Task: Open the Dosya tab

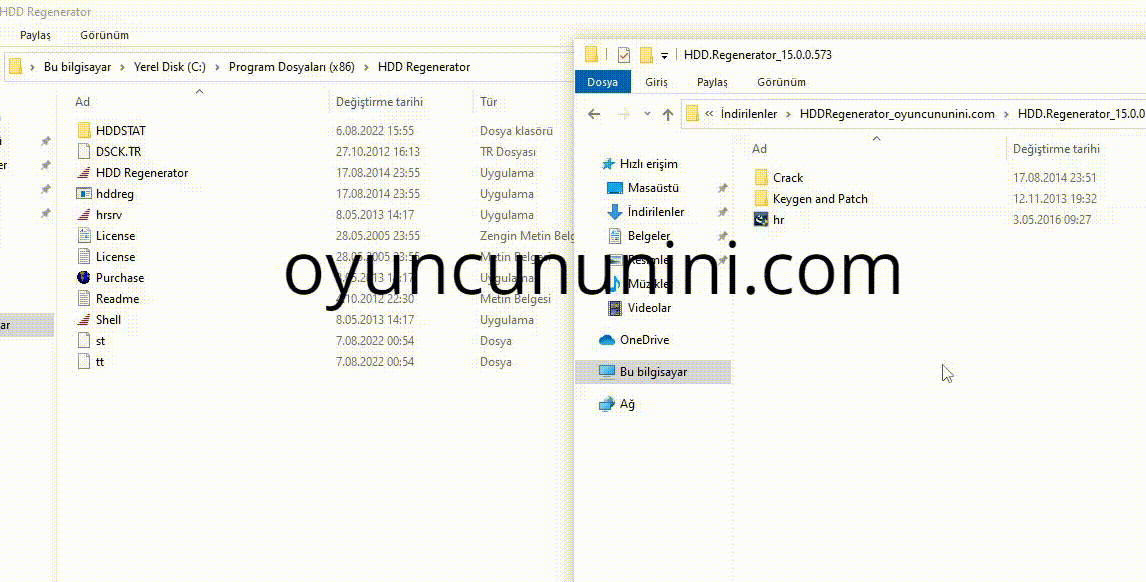Action: [x=603, y=82]
